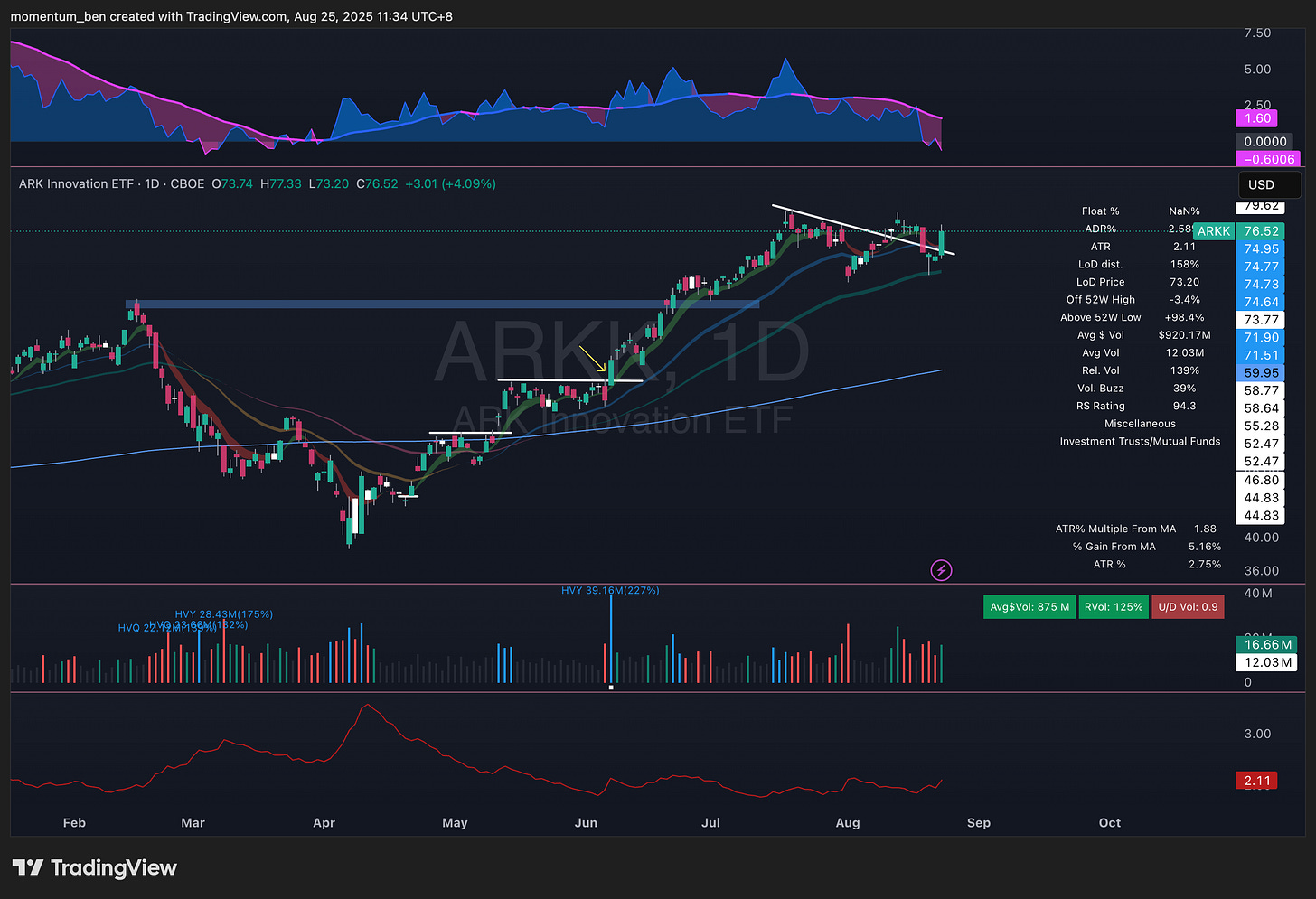
Task: Click the 59.95 price axis label
Action: pyautogui.click(x=1261, y=372)
